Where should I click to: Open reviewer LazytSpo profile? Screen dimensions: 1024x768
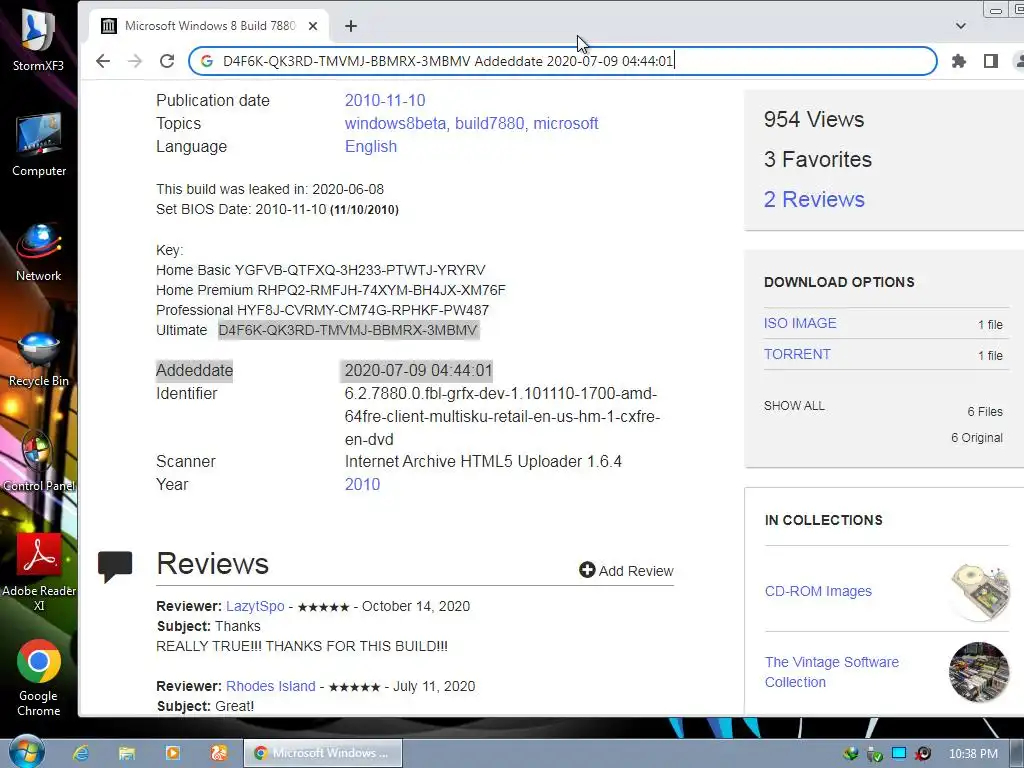[255, 606]
